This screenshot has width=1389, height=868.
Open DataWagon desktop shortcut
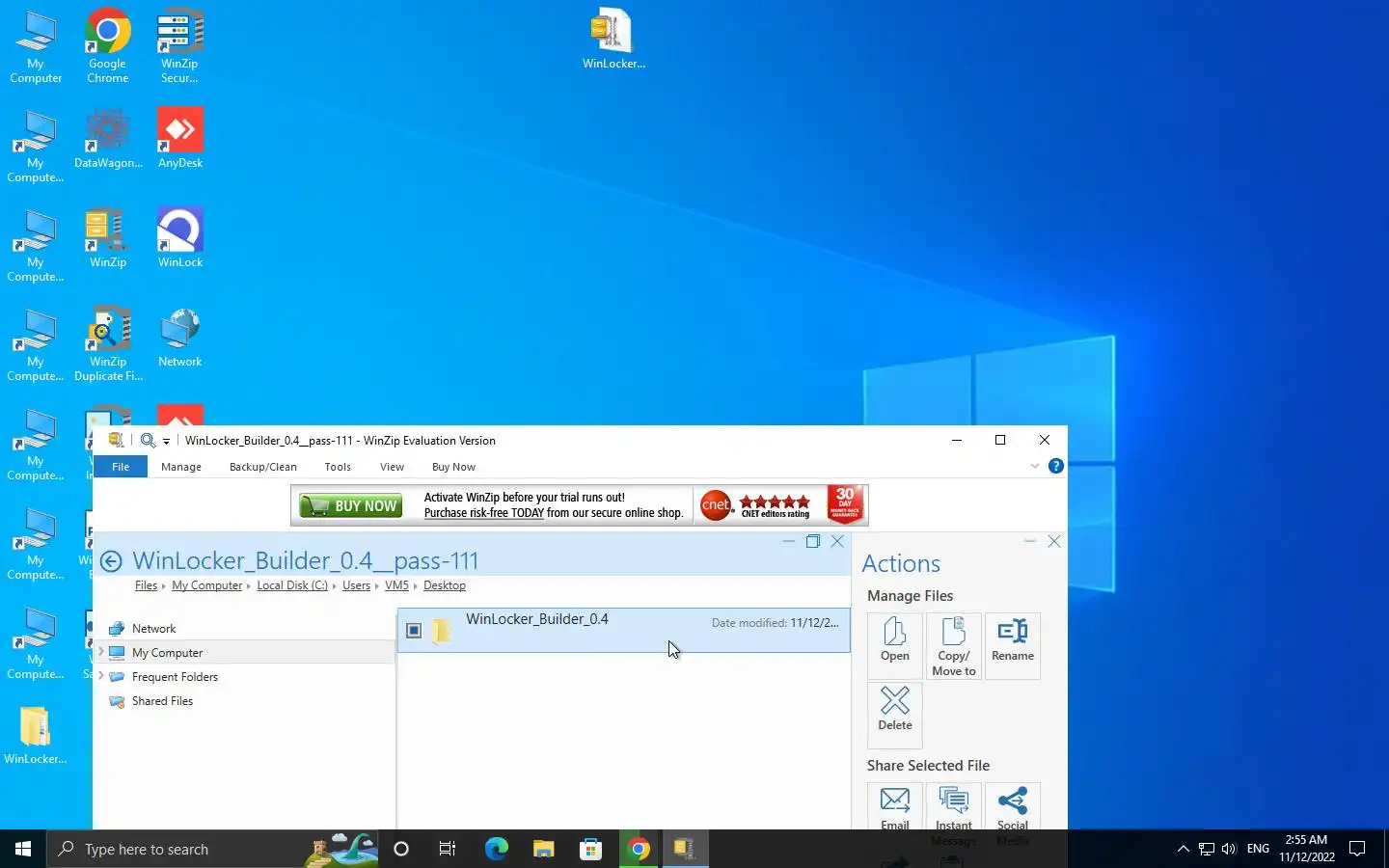pyautogui.click(x=108, y=139)
